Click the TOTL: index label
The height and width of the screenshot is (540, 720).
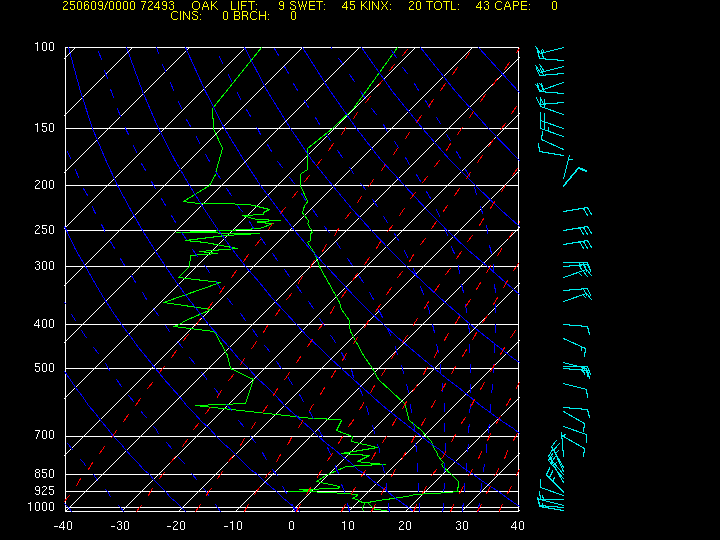click(x=443, y=6)
